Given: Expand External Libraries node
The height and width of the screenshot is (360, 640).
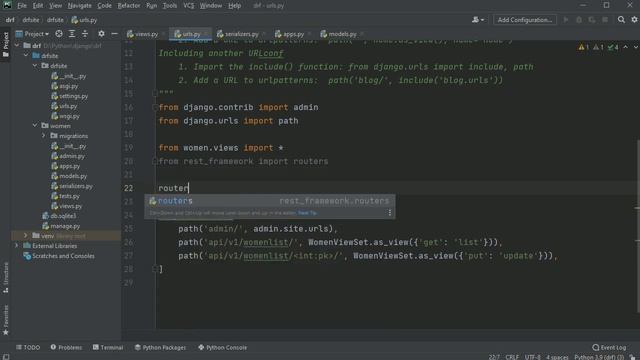Looking at the screenshot, I should 17,246.
